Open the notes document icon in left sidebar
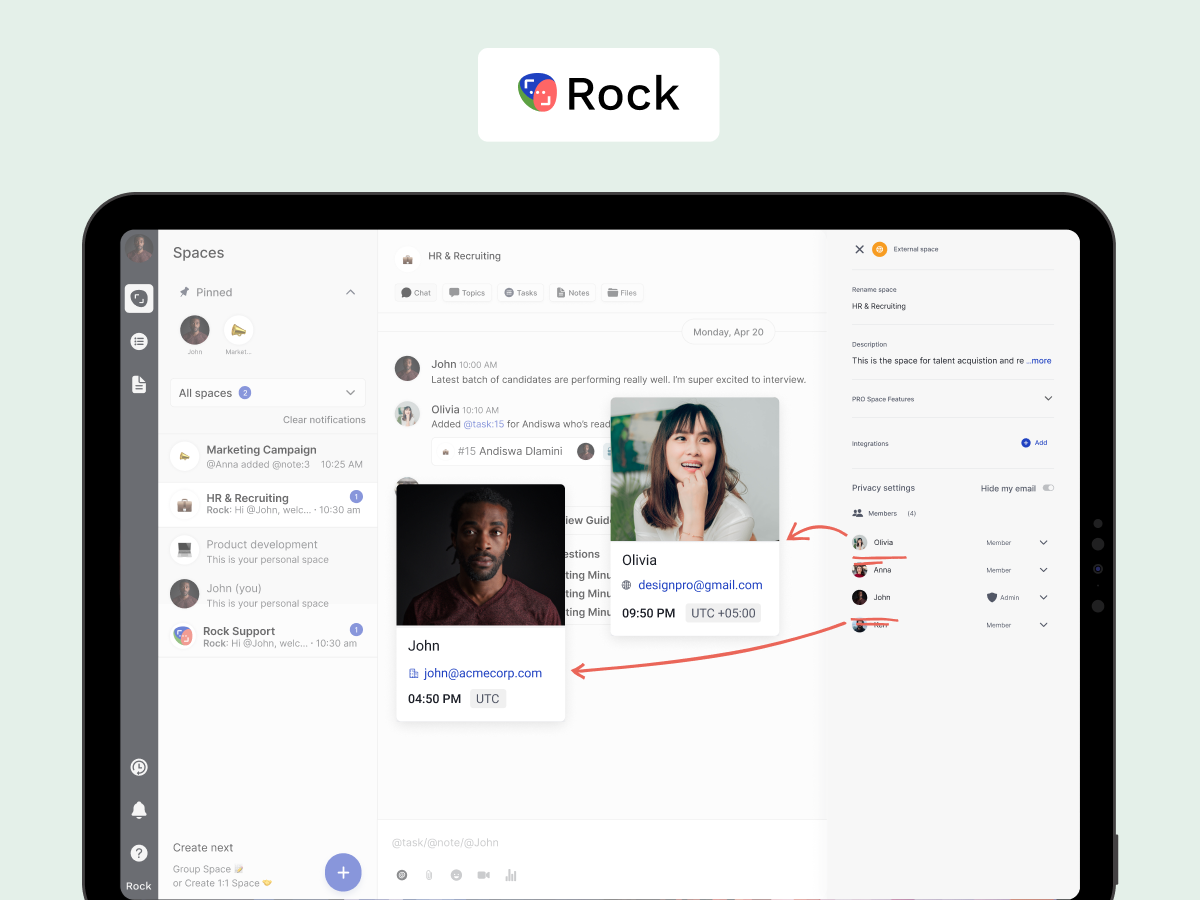1200x900 pixels. pos(139,384)
